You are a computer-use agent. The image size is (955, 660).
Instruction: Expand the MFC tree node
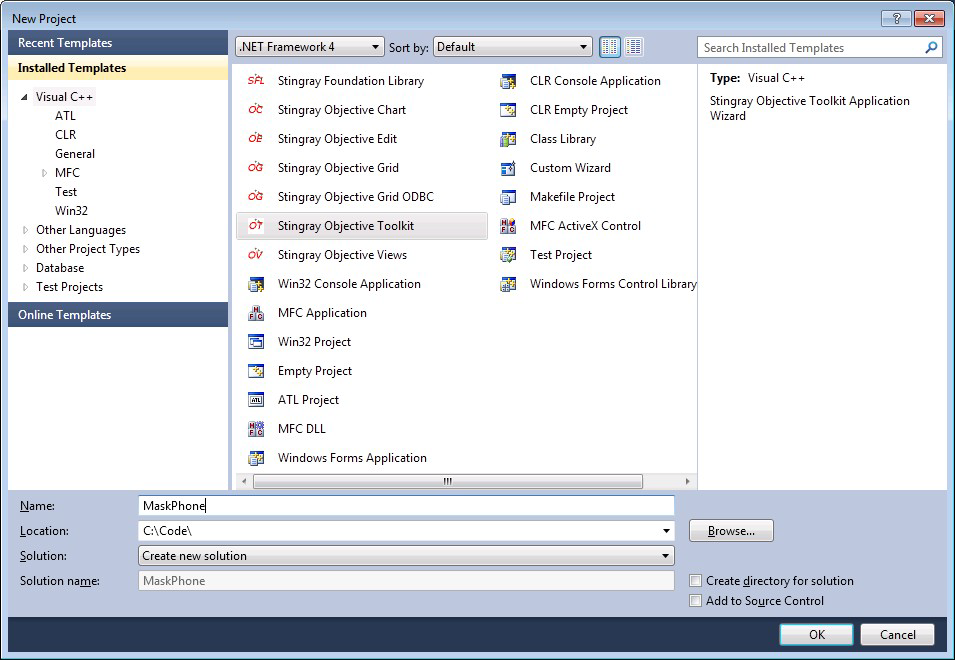click(44, 173)
